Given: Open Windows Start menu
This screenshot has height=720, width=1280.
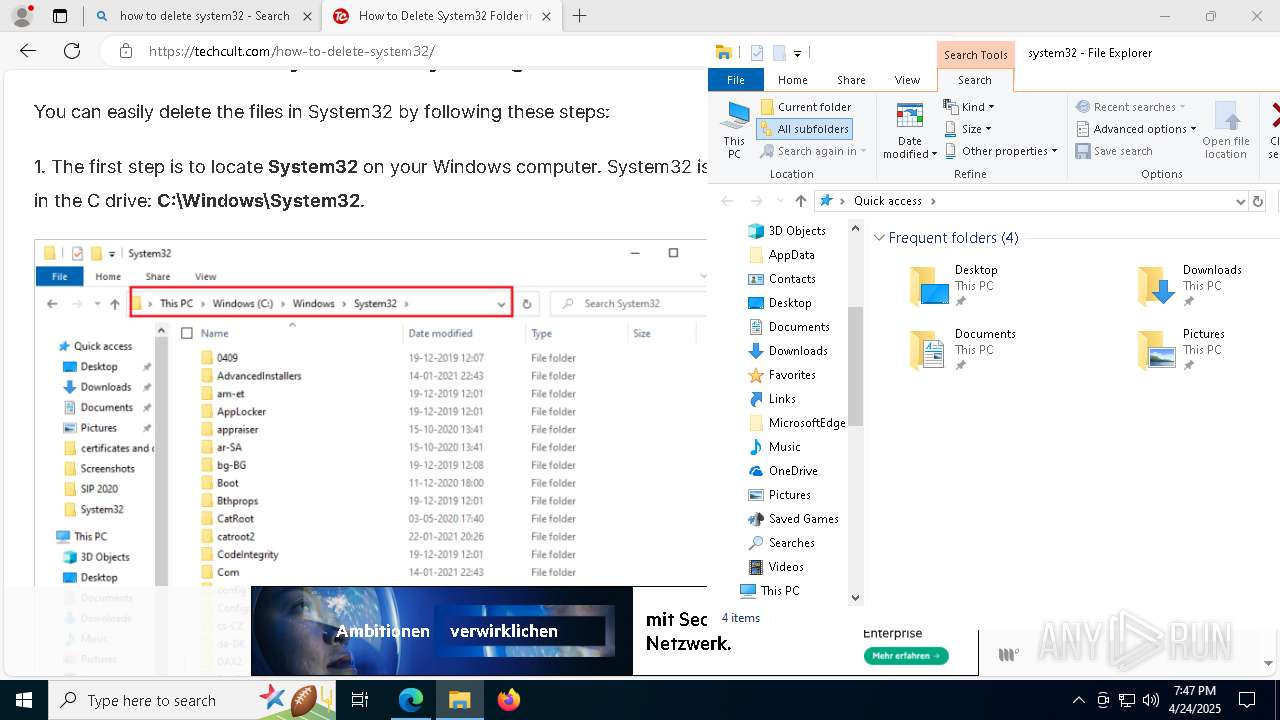Looking at the screenshot, I should (24, 700).
